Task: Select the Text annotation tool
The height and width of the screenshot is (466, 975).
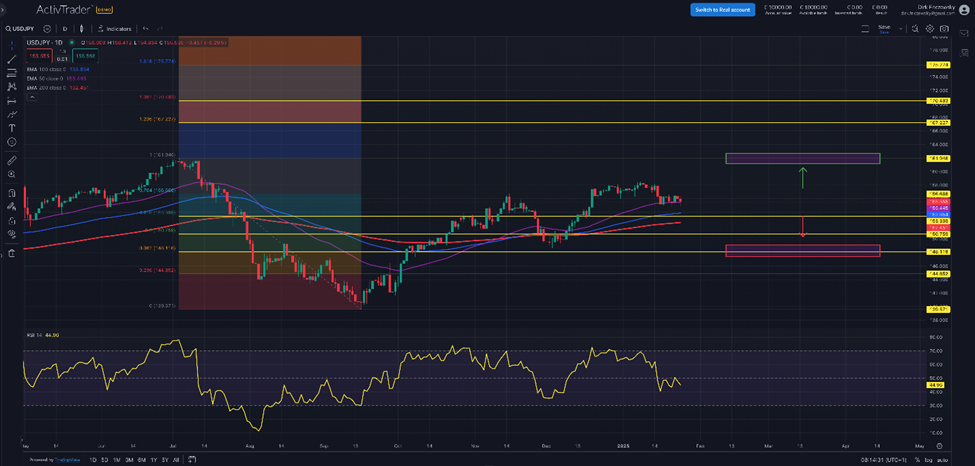Action: (x=12, y=128)
